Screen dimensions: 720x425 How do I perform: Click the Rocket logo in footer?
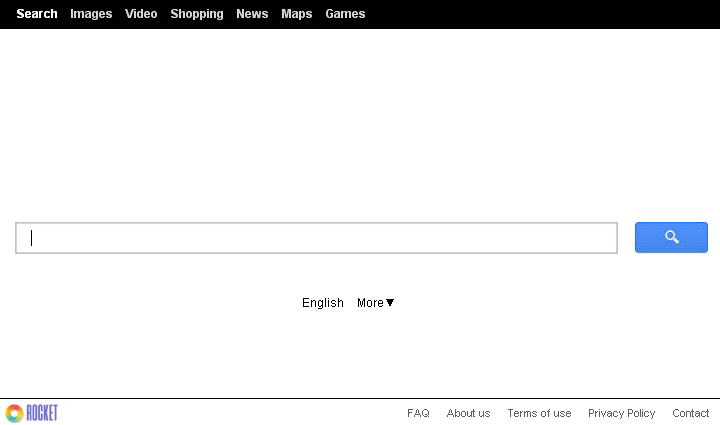click(32, 413)
